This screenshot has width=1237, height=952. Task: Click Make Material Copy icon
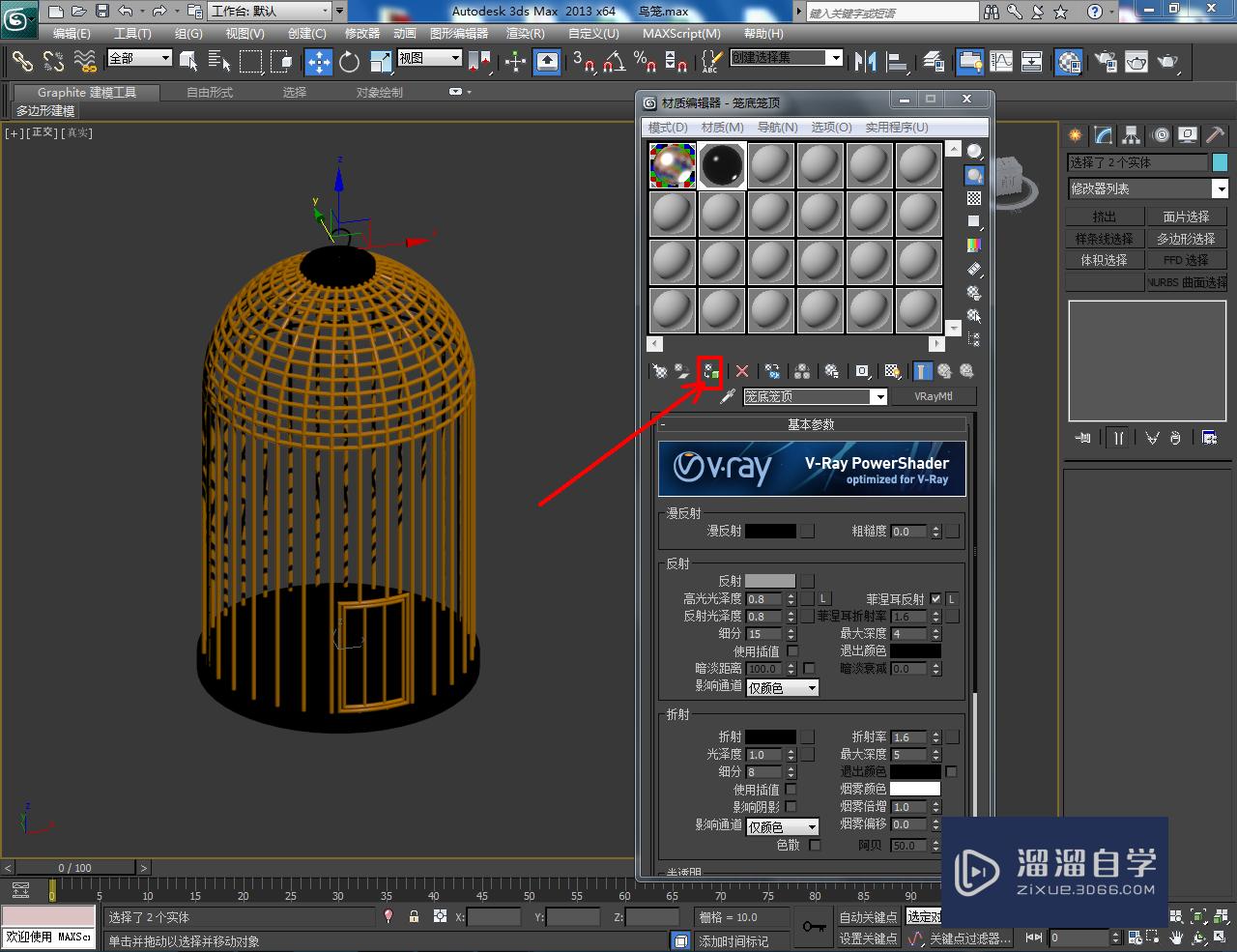(772, 371)
